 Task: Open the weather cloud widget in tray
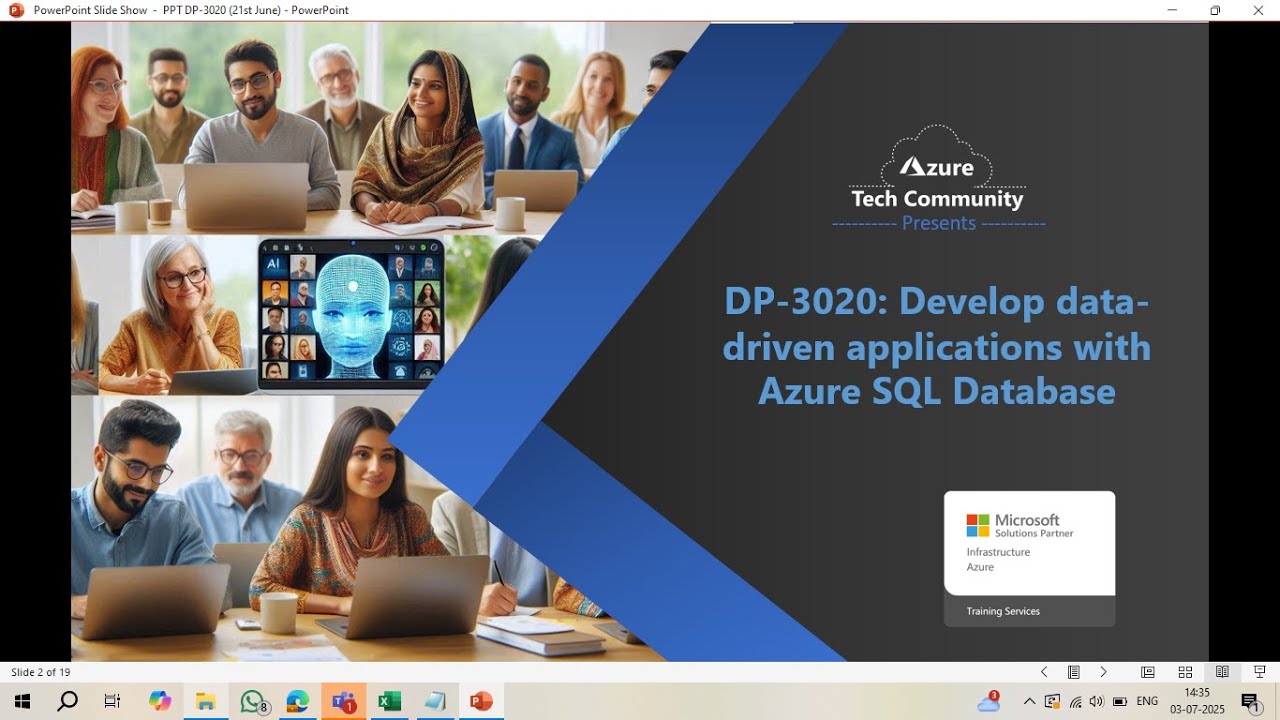(989, 701)
